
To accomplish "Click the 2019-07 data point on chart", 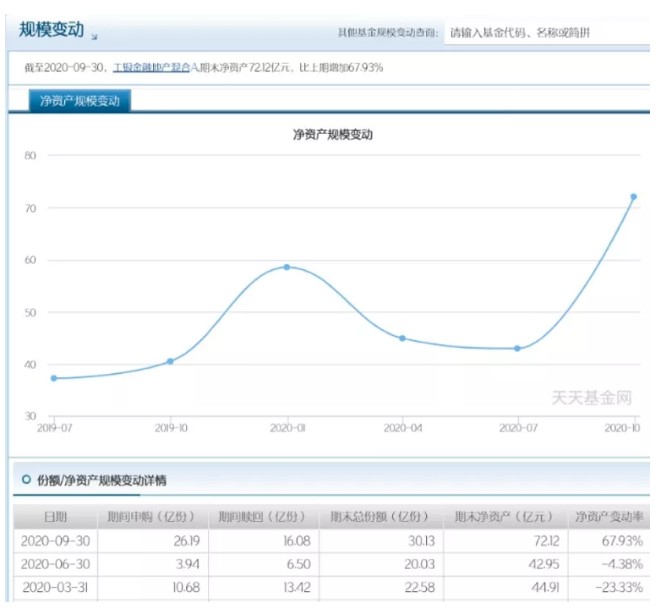I will (54, 378).
